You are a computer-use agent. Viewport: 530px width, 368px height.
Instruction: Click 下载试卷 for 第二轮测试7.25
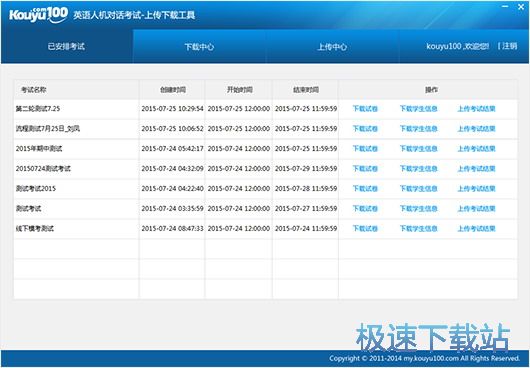(365, 109)
